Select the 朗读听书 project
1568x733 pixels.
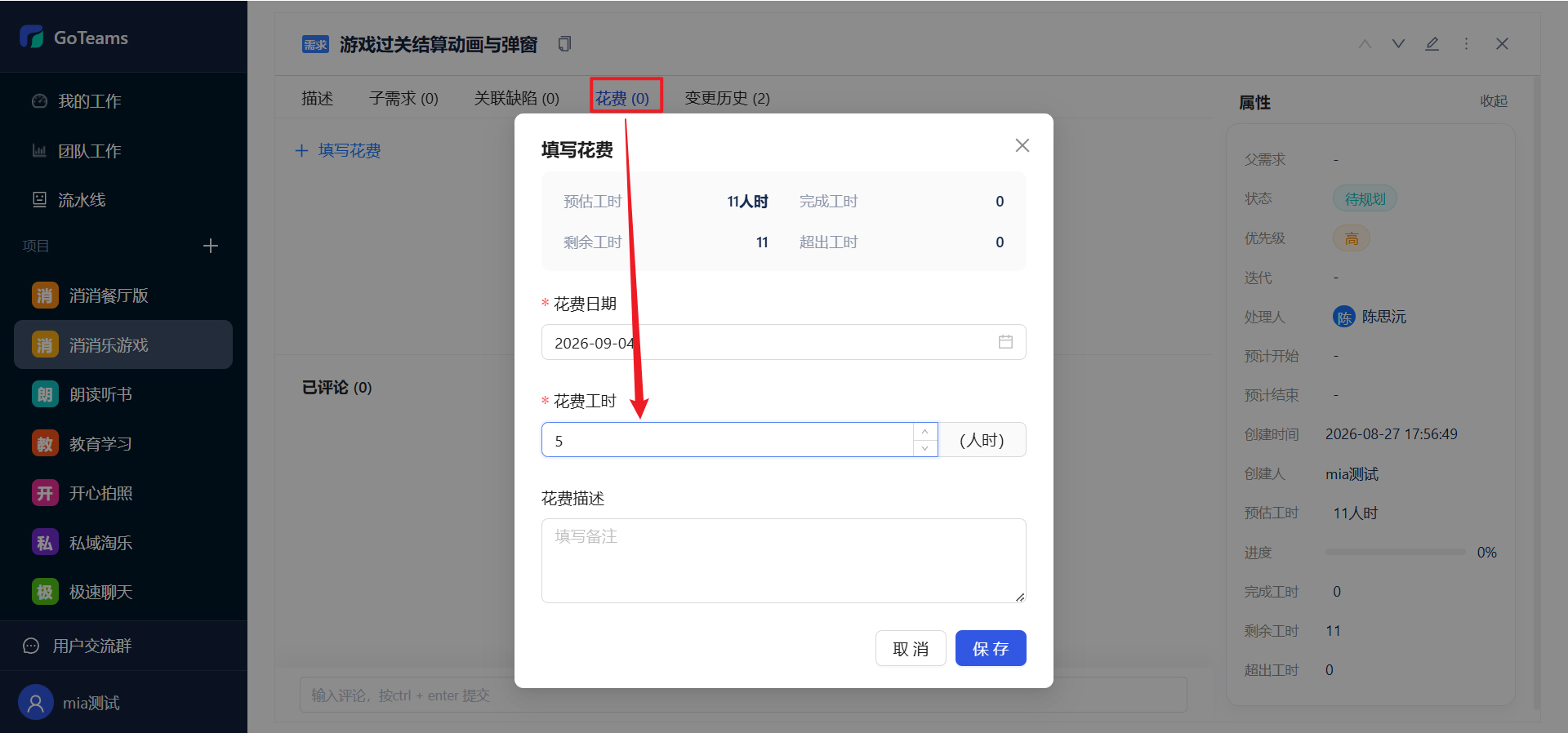click(x=123, y=394)
